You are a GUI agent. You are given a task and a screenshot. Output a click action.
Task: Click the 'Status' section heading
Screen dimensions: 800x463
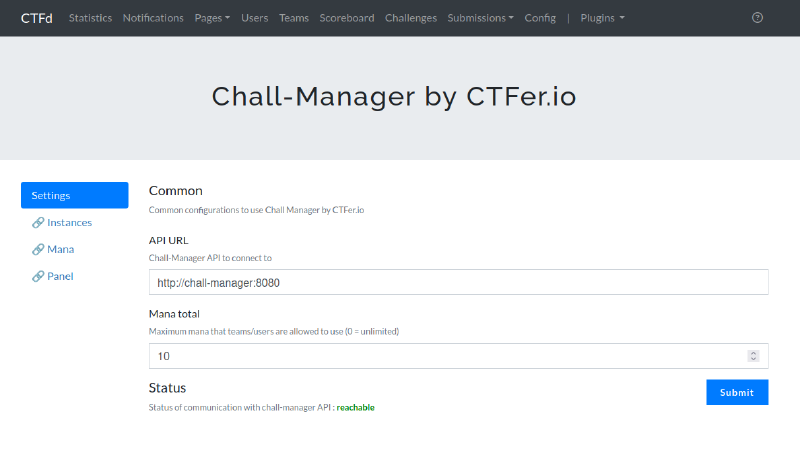pos(167,388)
